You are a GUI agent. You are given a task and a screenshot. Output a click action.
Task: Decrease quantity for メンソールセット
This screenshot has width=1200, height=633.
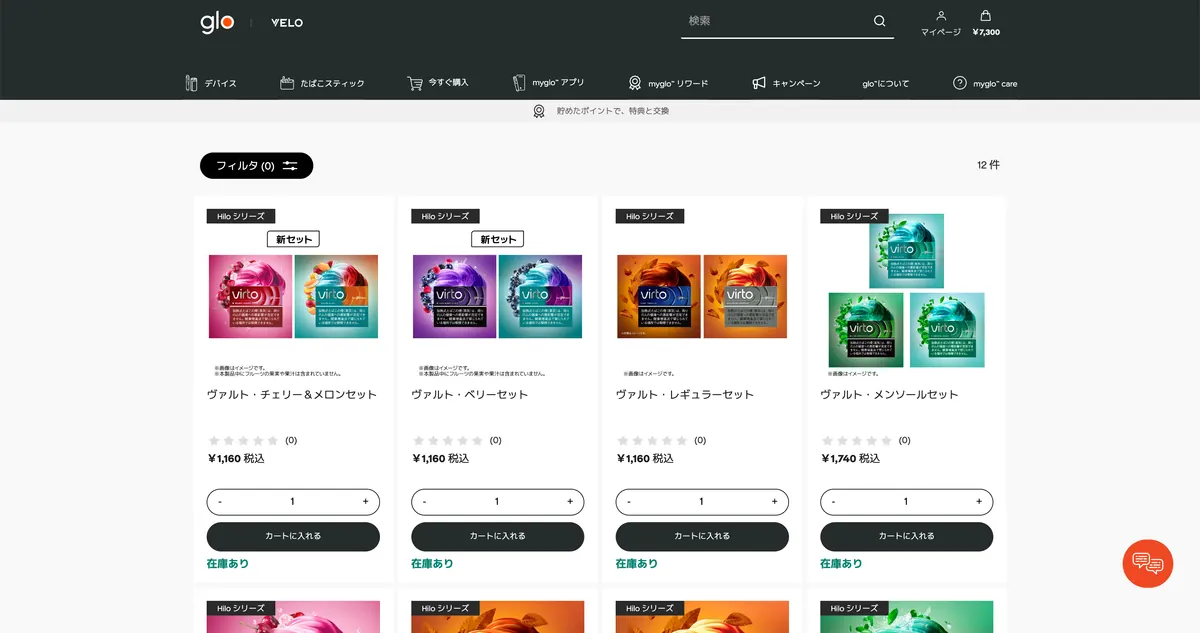click(x=834, y=502)
